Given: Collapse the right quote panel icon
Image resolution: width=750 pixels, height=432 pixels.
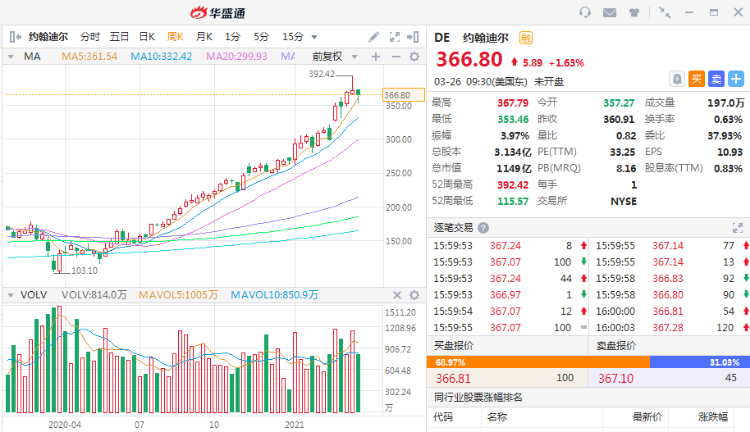Looking at the screenshot, I should (413, 37).
